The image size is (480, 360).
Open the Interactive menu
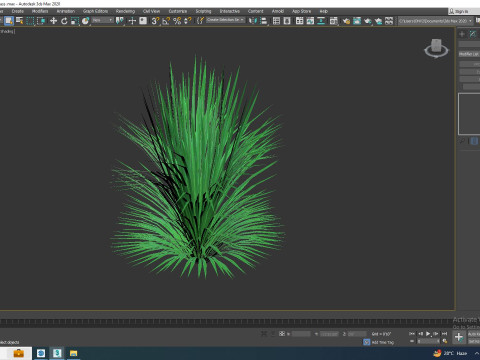[230, 11]
